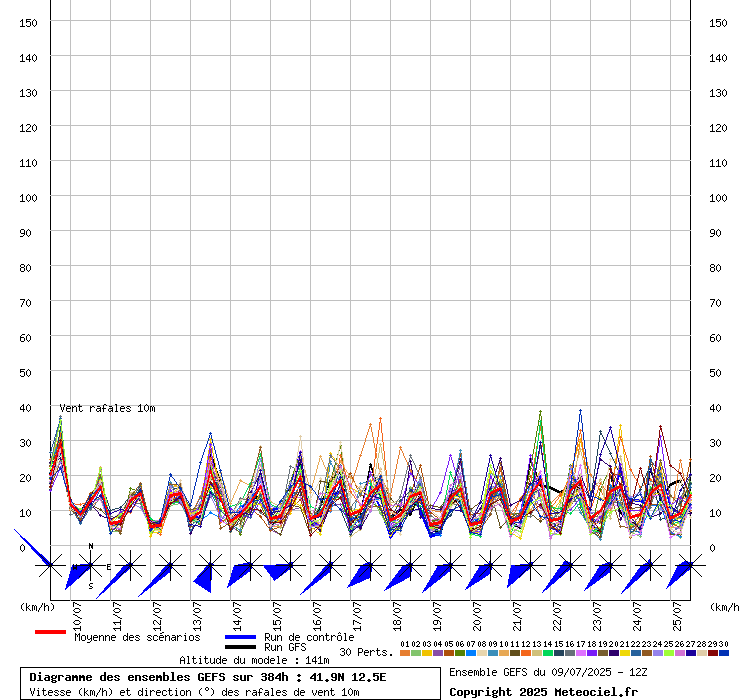Click the wind rose arrow for 24/07

(x=636, y=576)
